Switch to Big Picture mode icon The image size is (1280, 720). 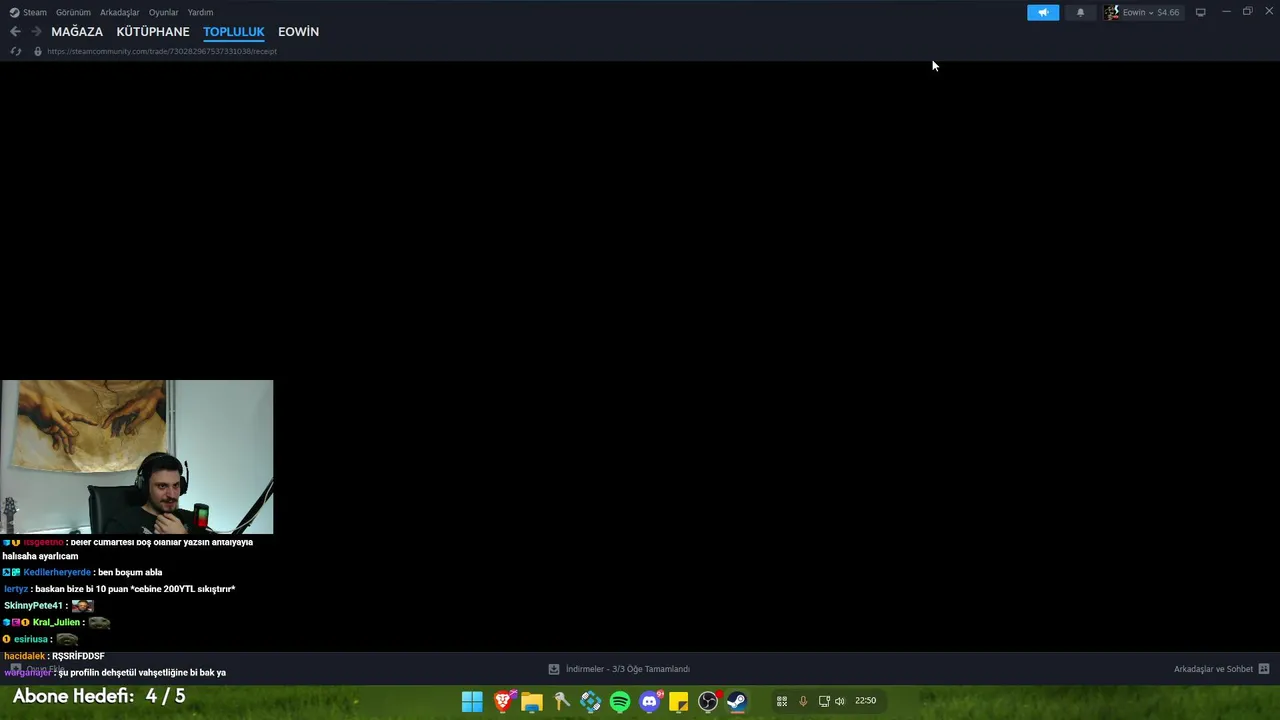pos(1200,12)
